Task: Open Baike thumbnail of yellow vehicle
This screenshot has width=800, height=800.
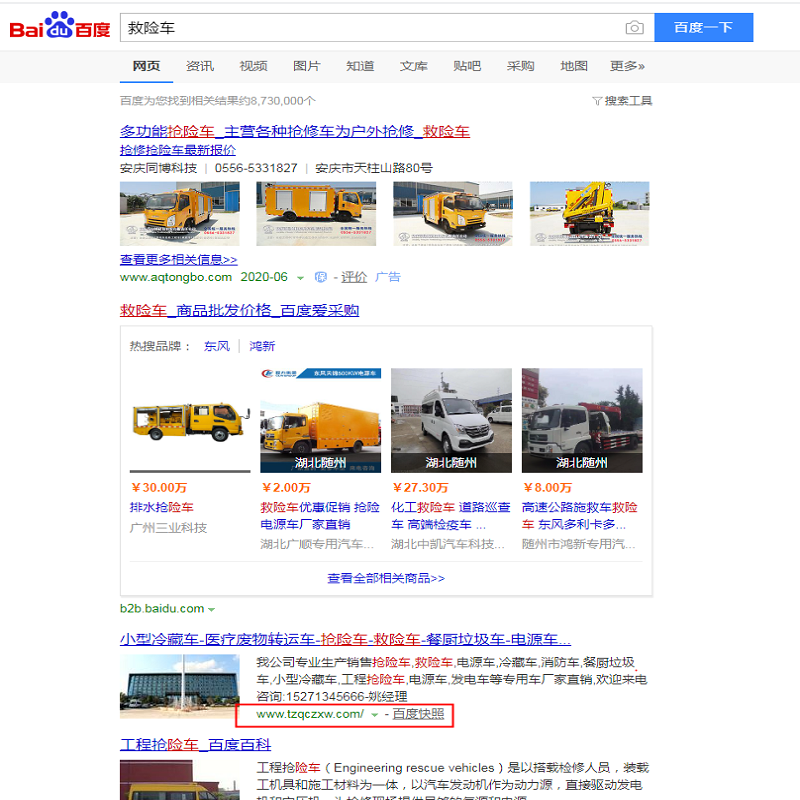Action: 180,780
